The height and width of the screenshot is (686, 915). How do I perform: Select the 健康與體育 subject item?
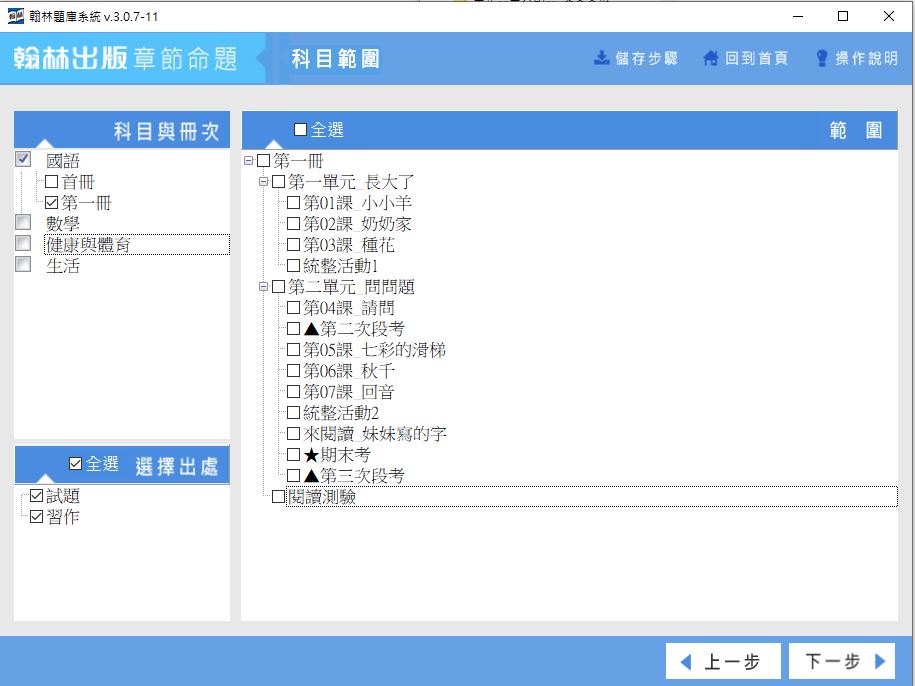click(x=88, y=244)
